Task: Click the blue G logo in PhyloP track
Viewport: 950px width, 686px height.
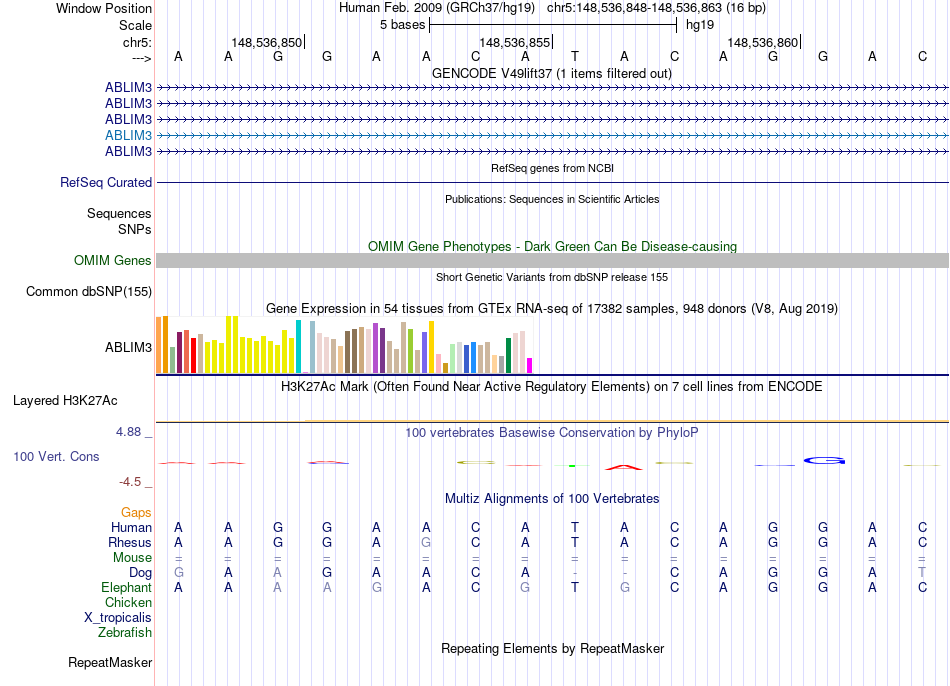Action: (824, 461)
